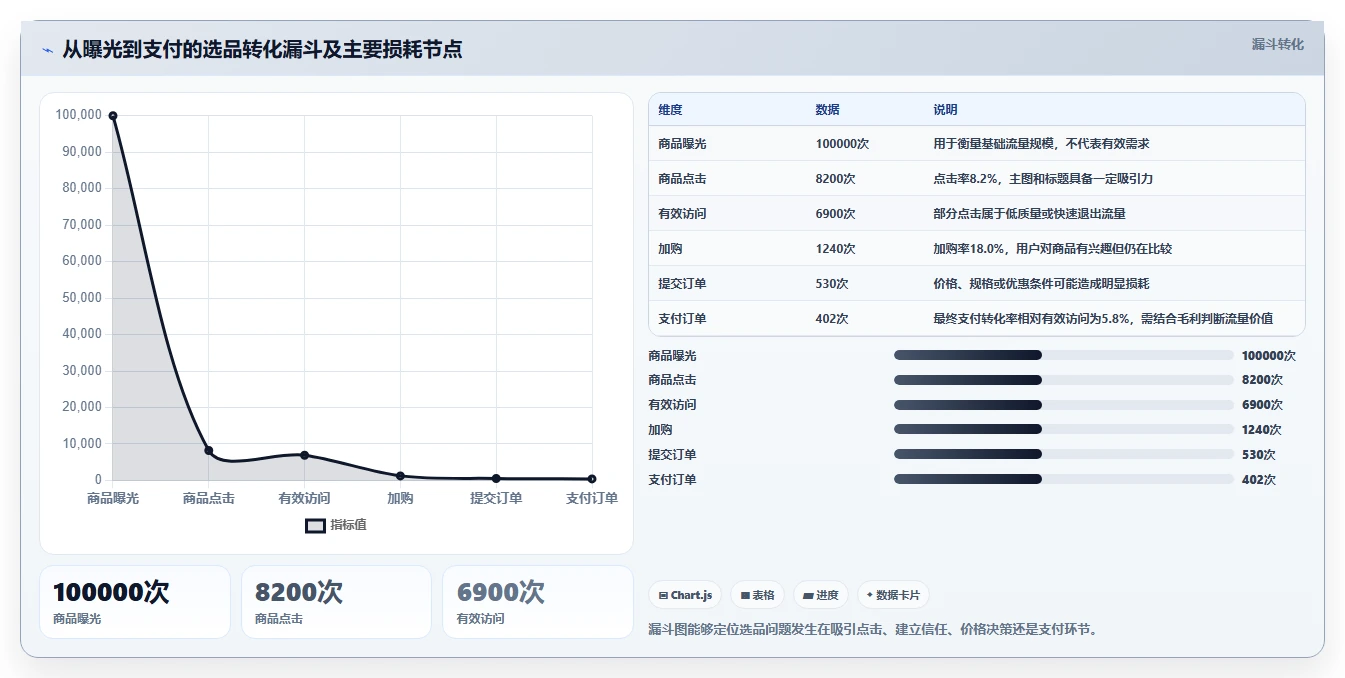Click the 100000次 value beside the progress bars
Viewport: 1345px width, 678px height.
point(1268,356)
